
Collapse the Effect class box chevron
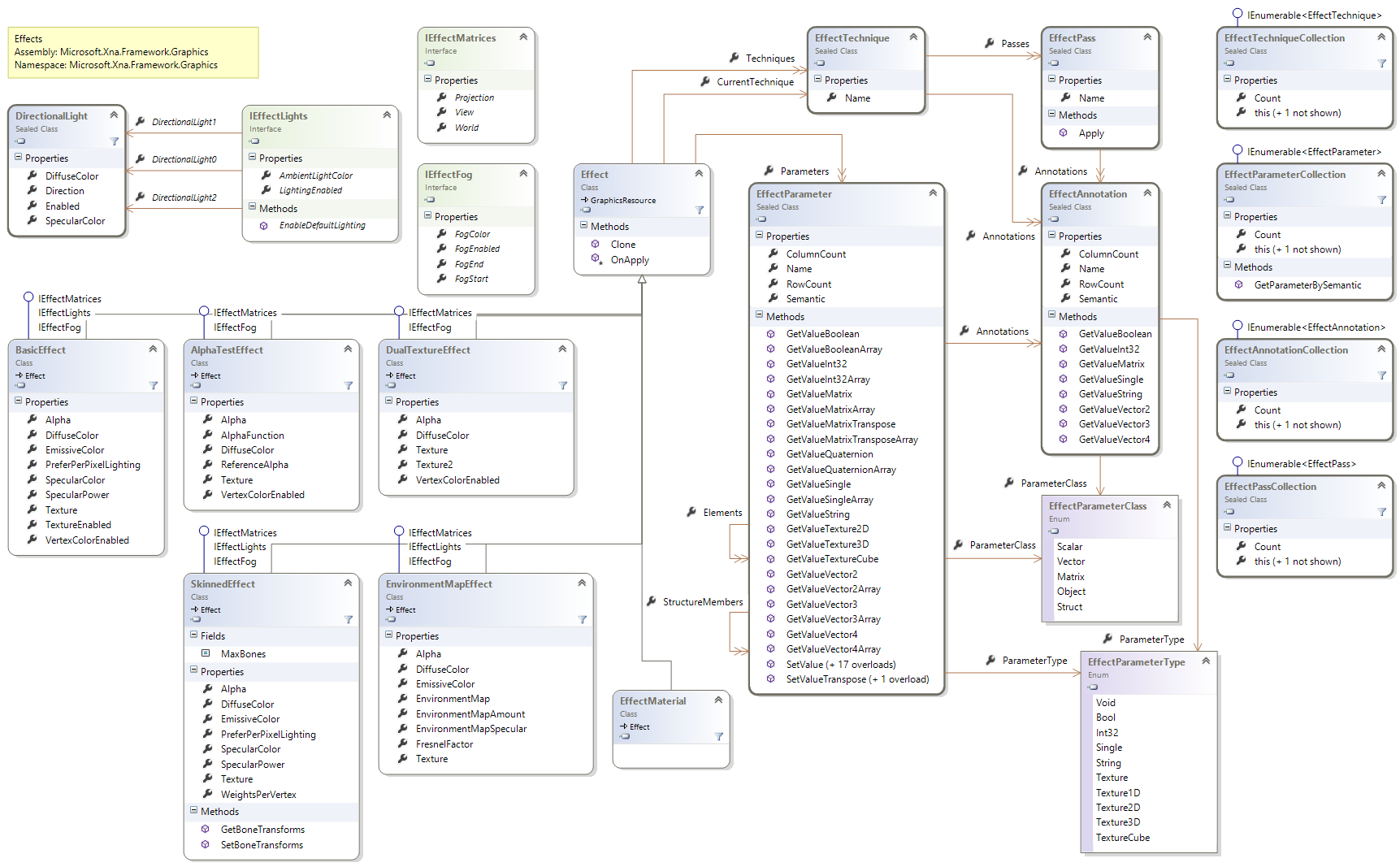[699, 174]
